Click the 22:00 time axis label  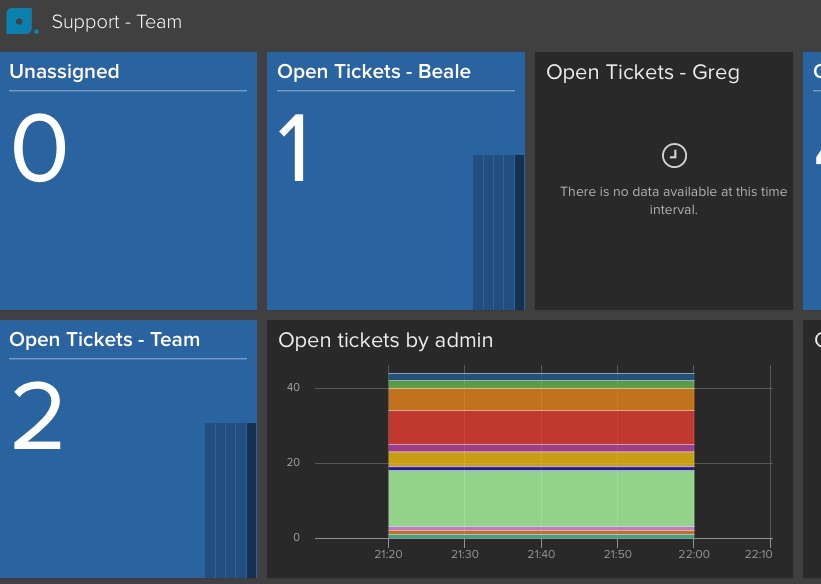tap(694, 554)
